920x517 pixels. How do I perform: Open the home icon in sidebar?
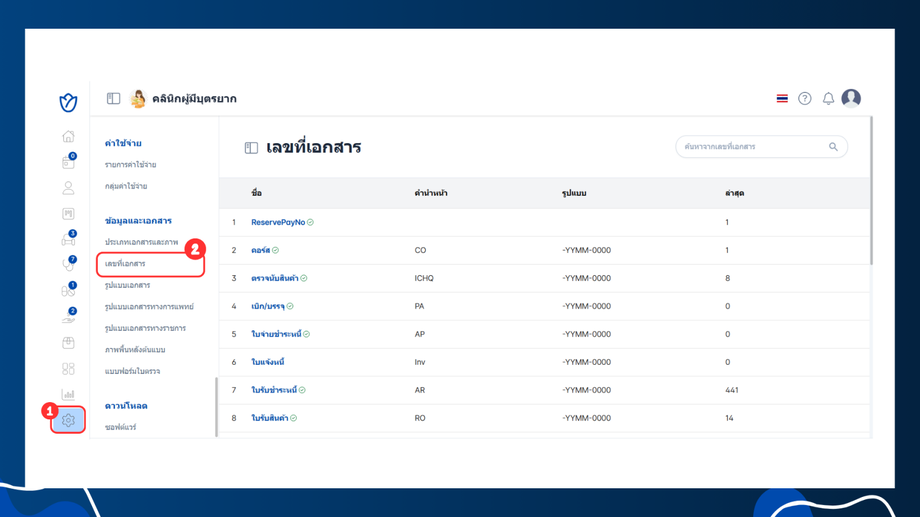[68, 136]
